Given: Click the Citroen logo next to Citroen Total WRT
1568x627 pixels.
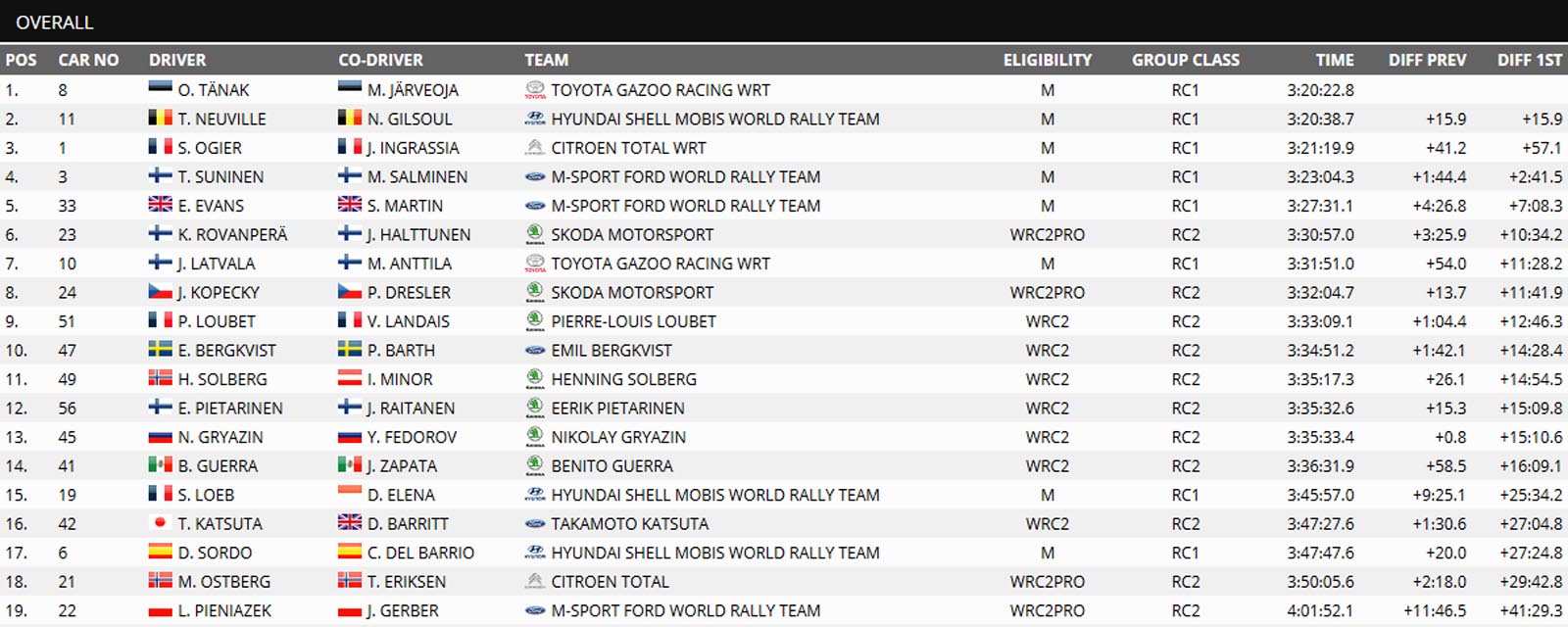Looking at the screenshot, I should pos(535,148).
